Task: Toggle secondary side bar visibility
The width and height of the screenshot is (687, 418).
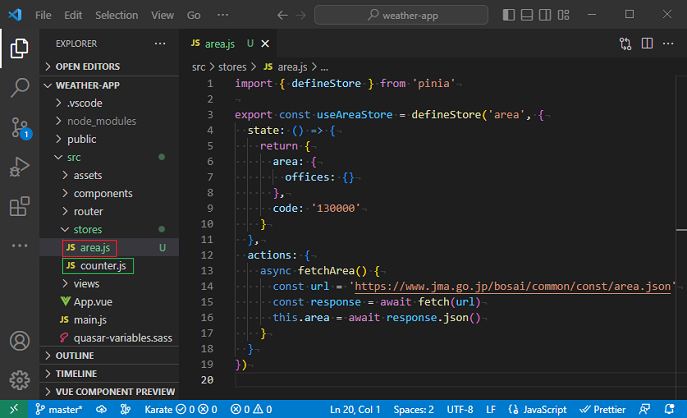Action: [x=545, y=15]
